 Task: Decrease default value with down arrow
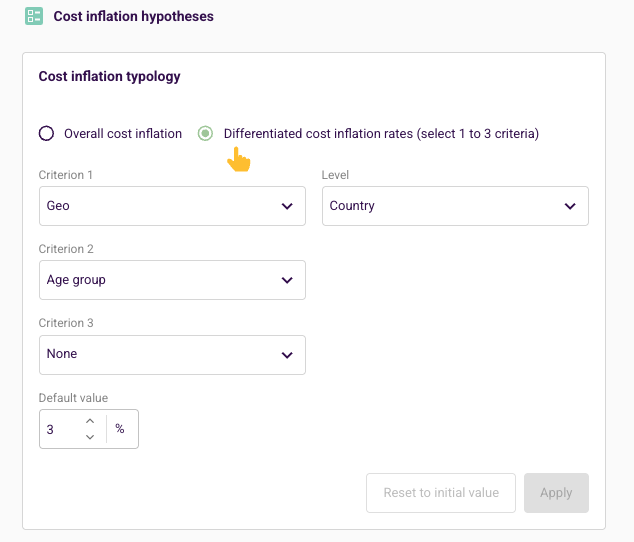[90, 437]
